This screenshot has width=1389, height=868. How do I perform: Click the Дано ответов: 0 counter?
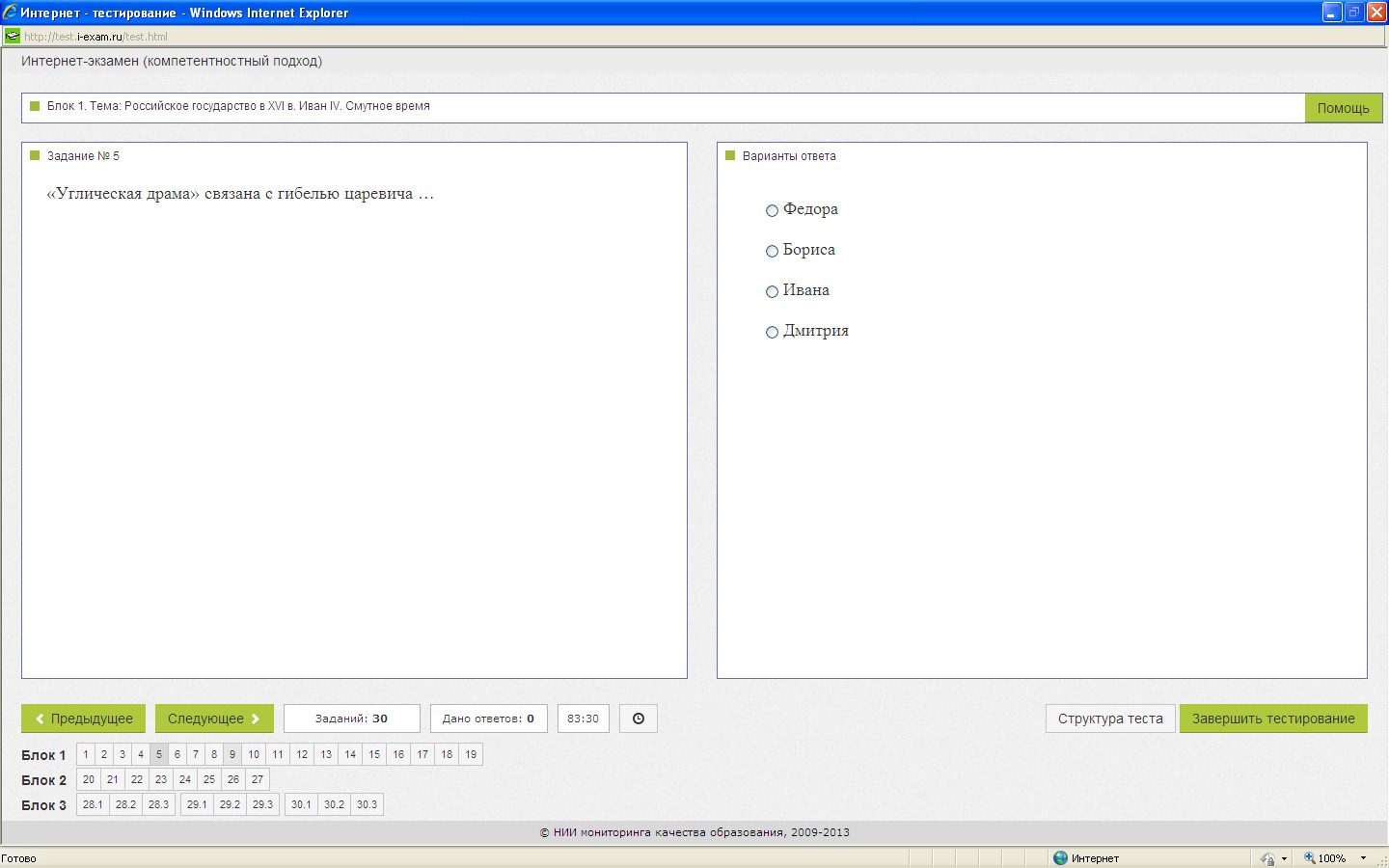click(488, 719)
